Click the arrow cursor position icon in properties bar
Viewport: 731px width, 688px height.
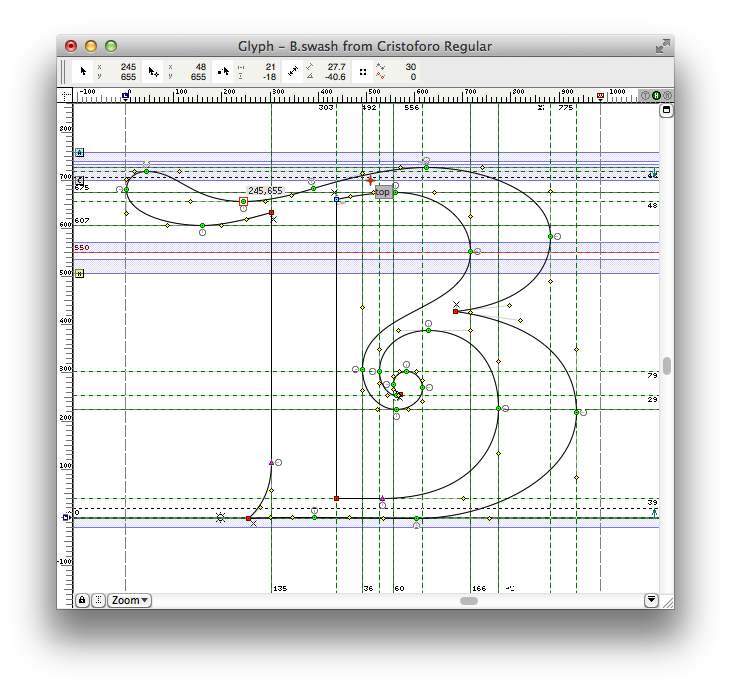point(83,71)
